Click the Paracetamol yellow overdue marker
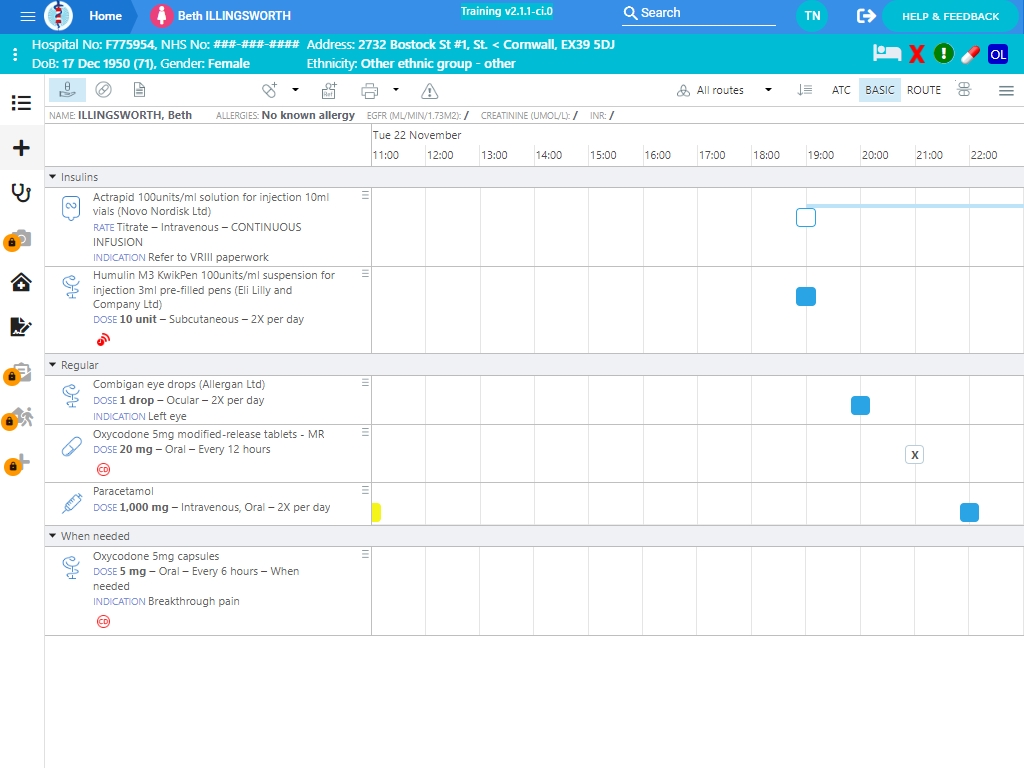This screenshot has width=1024, height=768. [376, 513]
